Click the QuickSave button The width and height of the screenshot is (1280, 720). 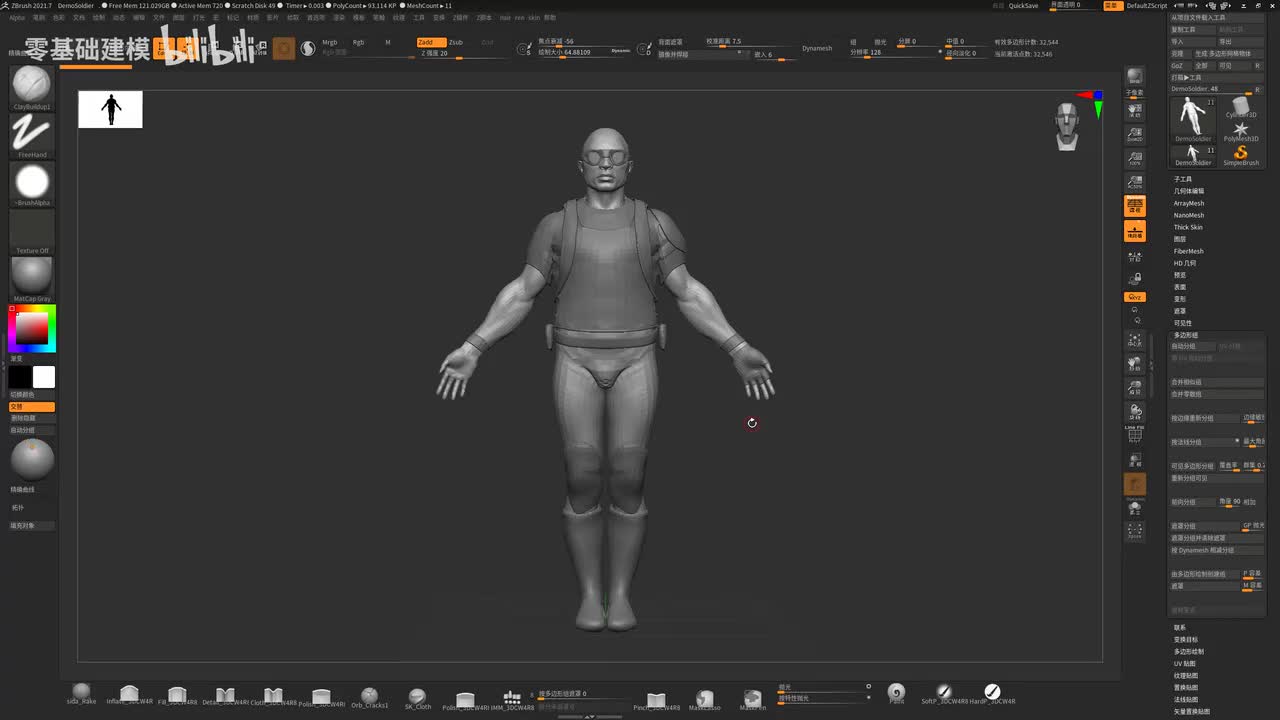1023,5
